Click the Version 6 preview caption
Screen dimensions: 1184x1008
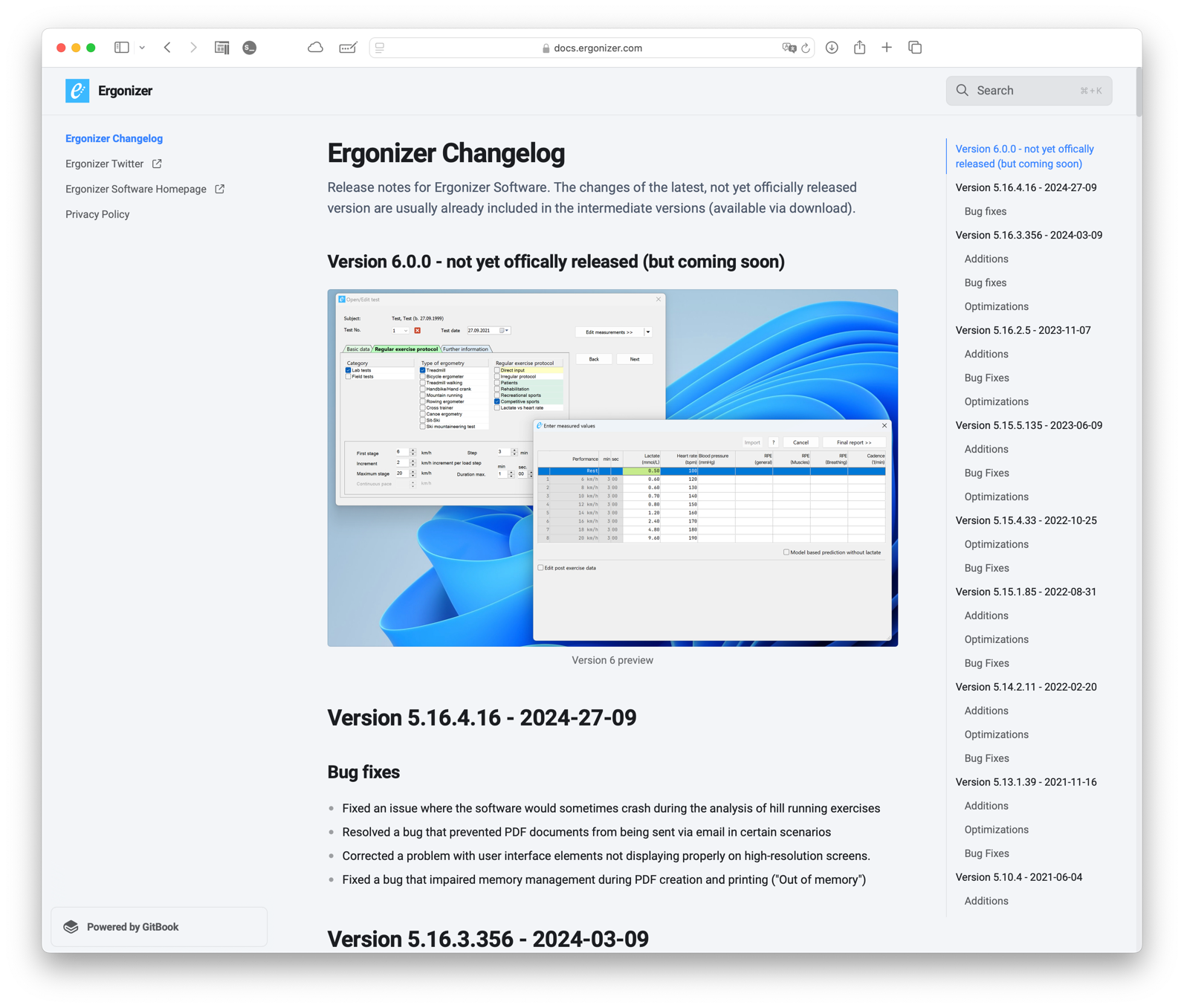[x=612, y=660]
